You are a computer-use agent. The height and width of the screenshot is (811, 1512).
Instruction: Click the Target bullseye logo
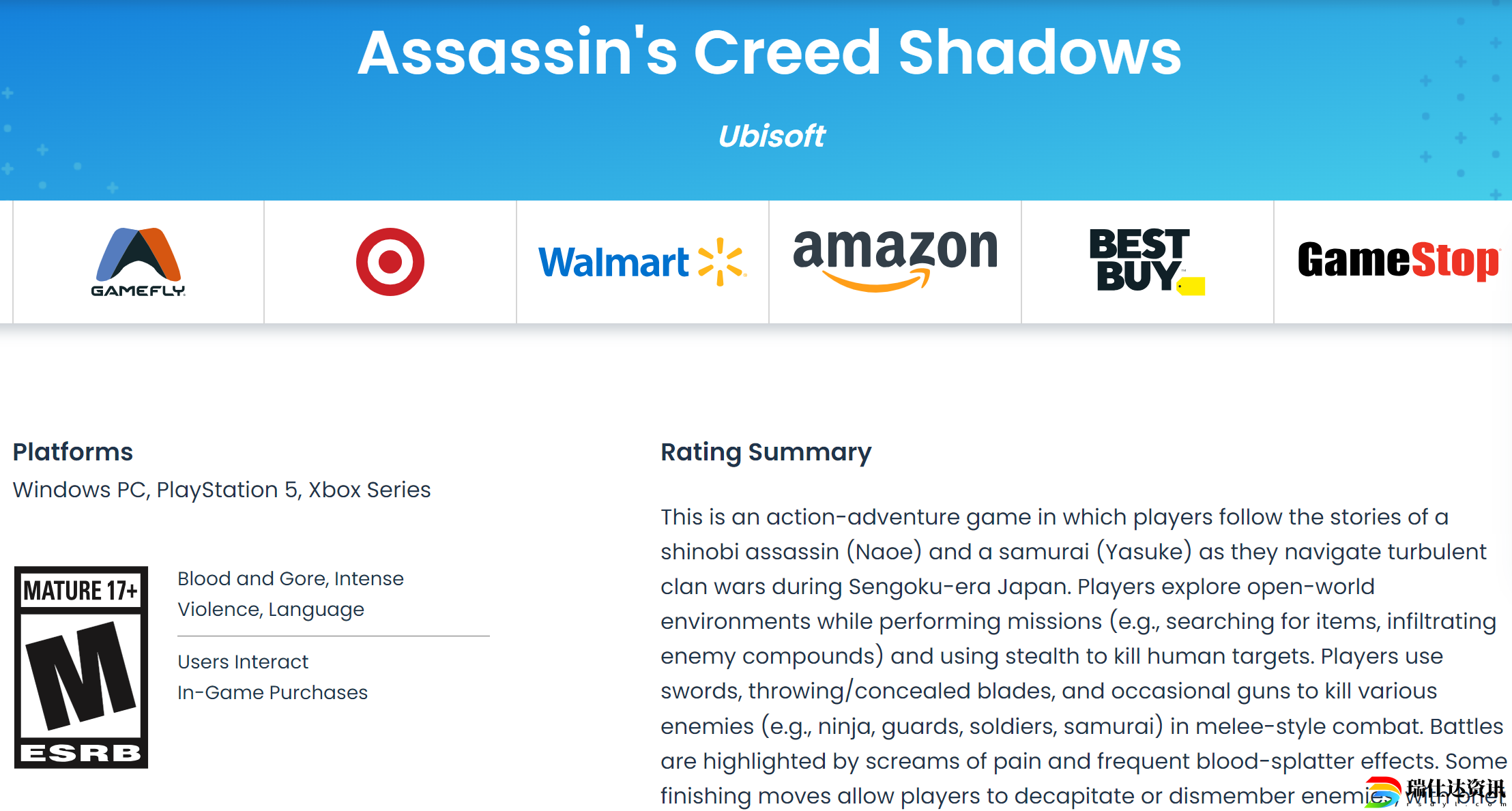click(390, 262)
